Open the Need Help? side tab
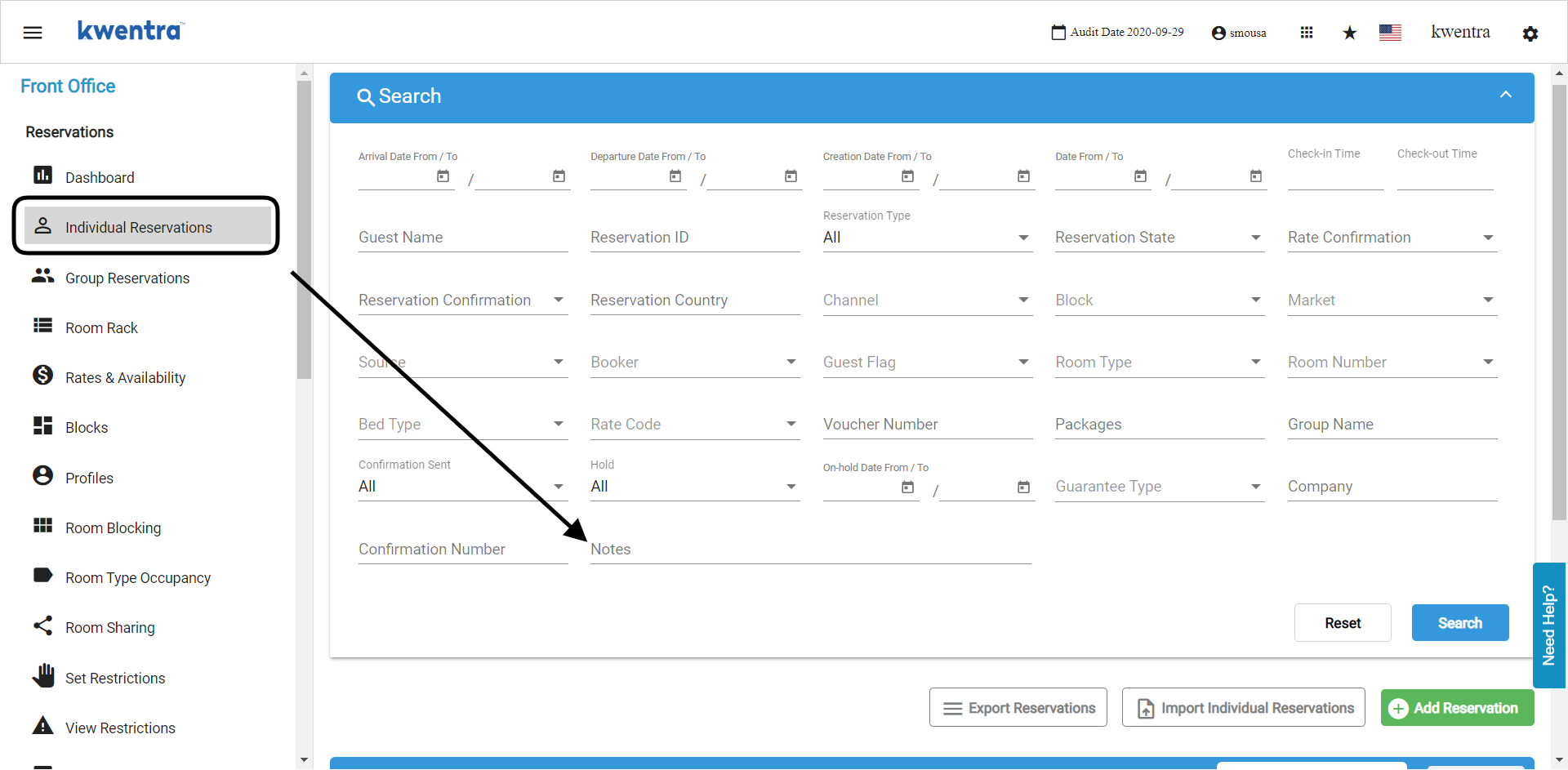The image size is (1568, 770). click(x=1548, y=625)
